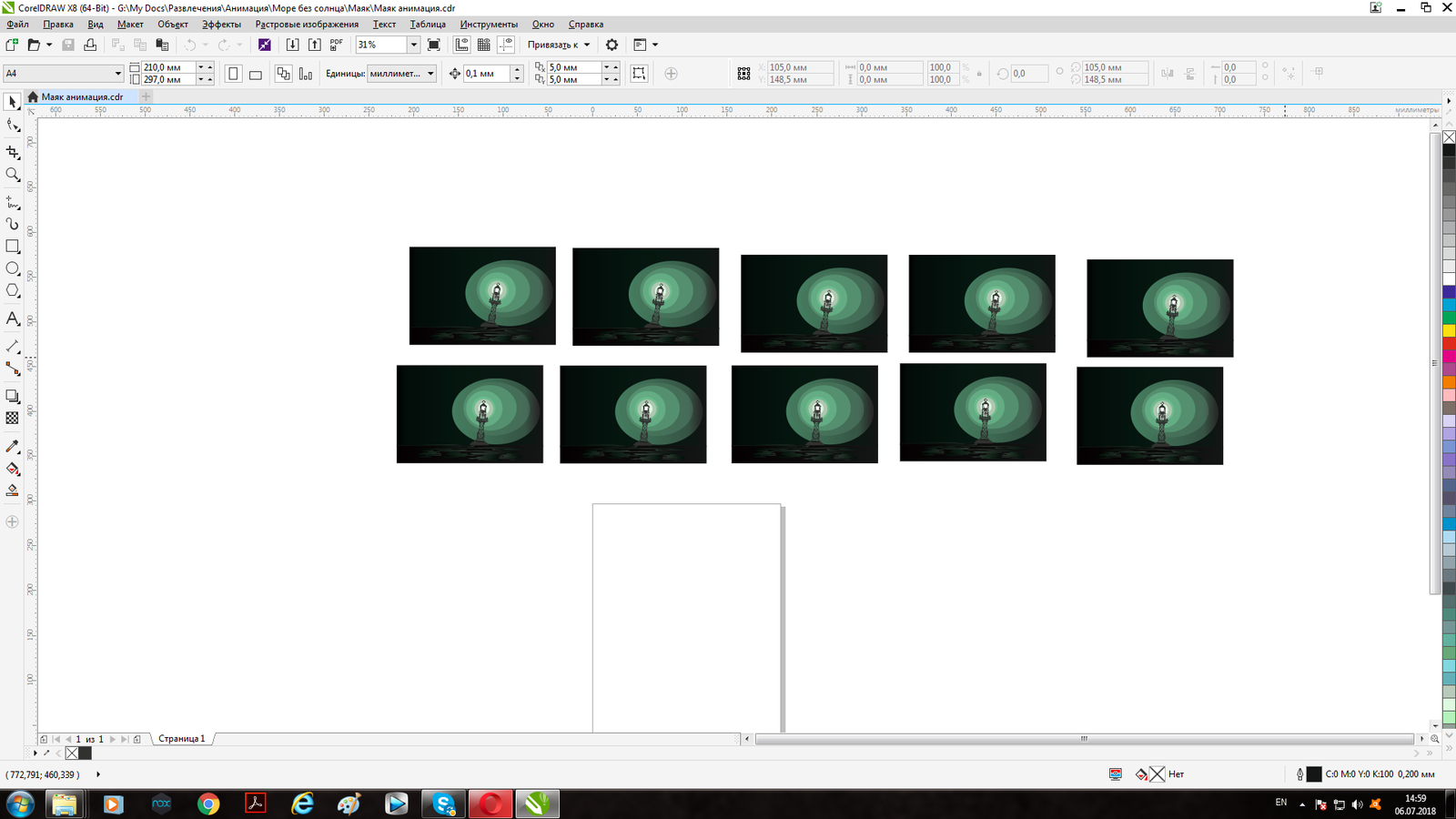Open the Привязать к dropdown
The width and height of the screenshot is (1456, 819).
point(559,45)
